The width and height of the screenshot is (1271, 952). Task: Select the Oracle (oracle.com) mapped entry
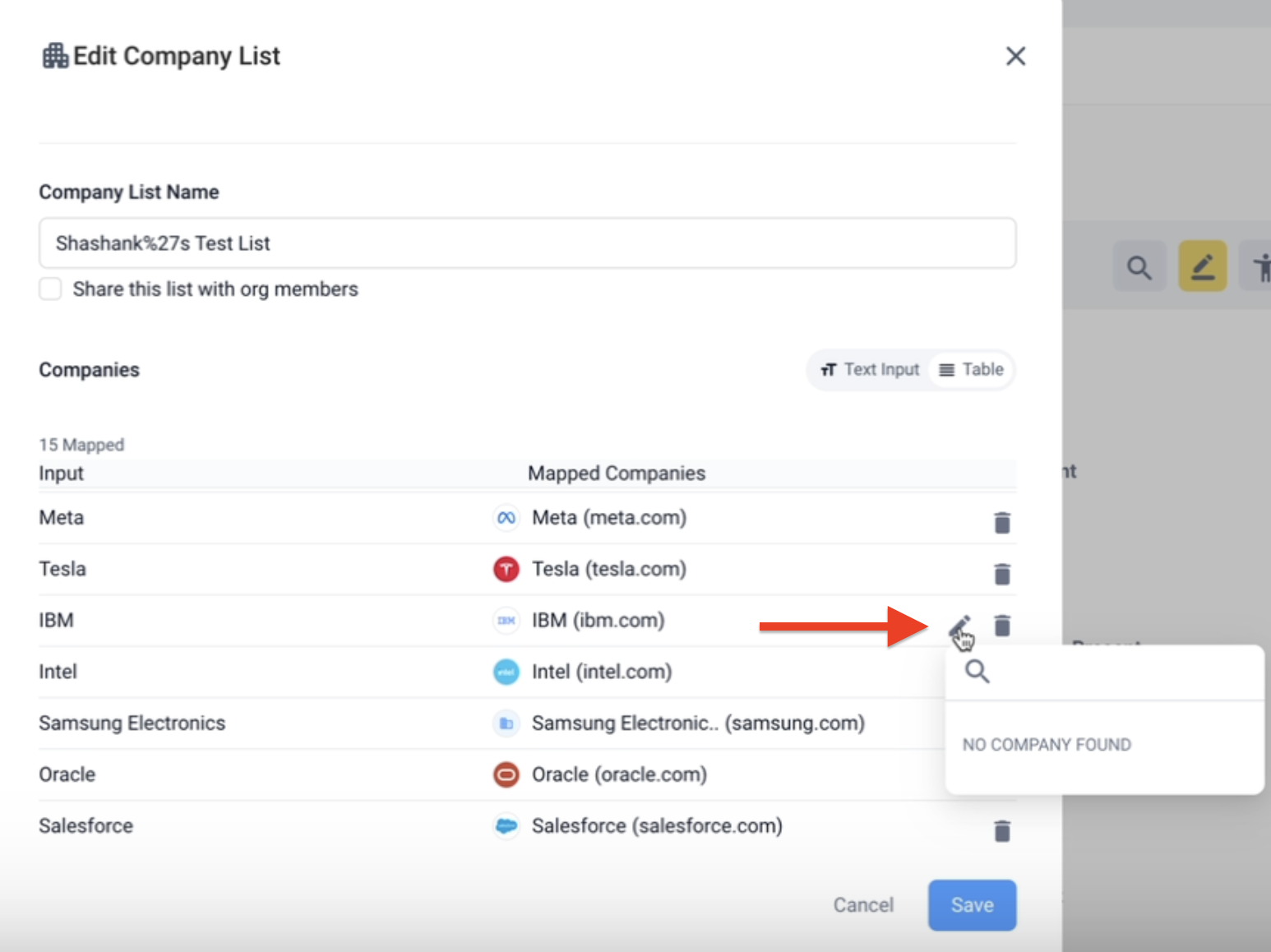[x=618, y=774]
